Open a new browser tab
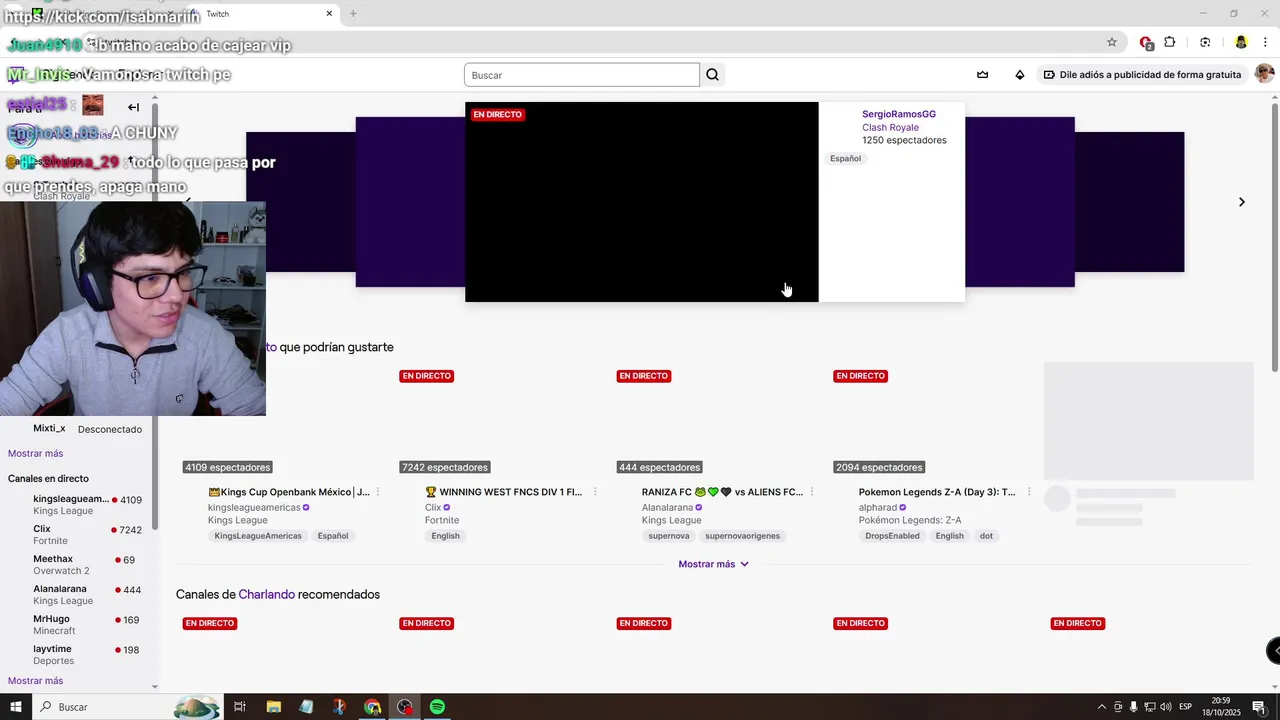1280x720 pixels. [353, 14]
